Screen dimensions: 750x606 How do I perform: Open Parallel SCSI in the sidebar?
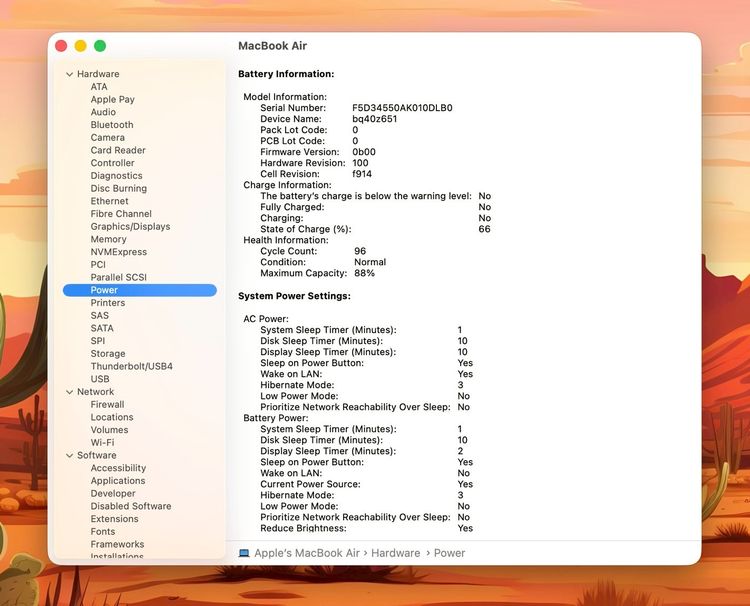point(119,277)
